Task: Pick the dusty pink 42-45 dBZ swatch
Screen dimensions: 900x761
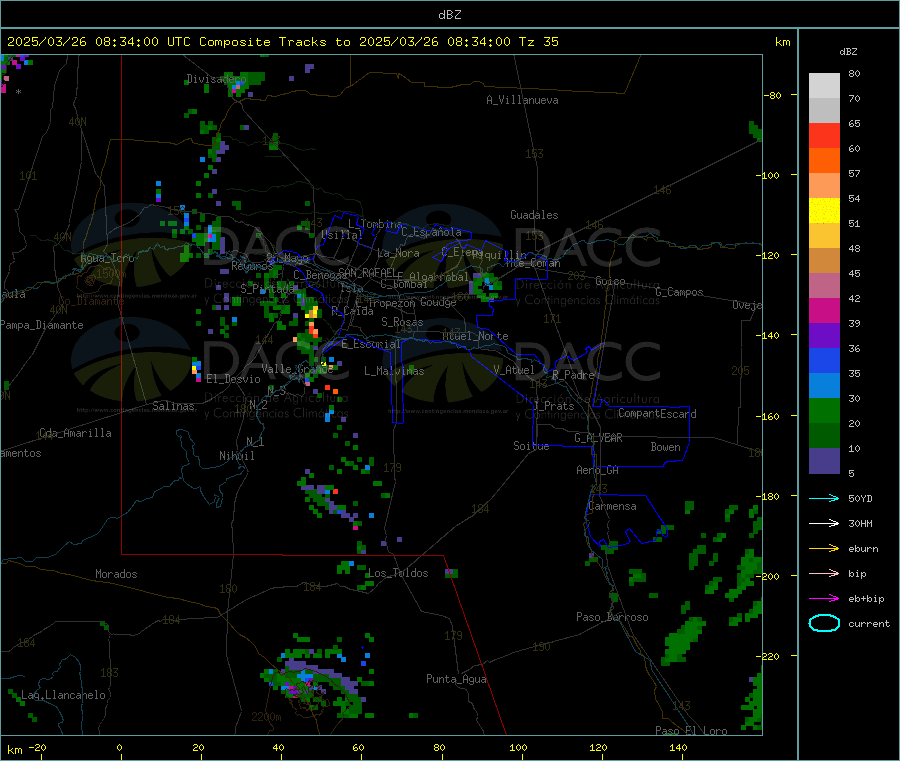Action: point(824,286)
